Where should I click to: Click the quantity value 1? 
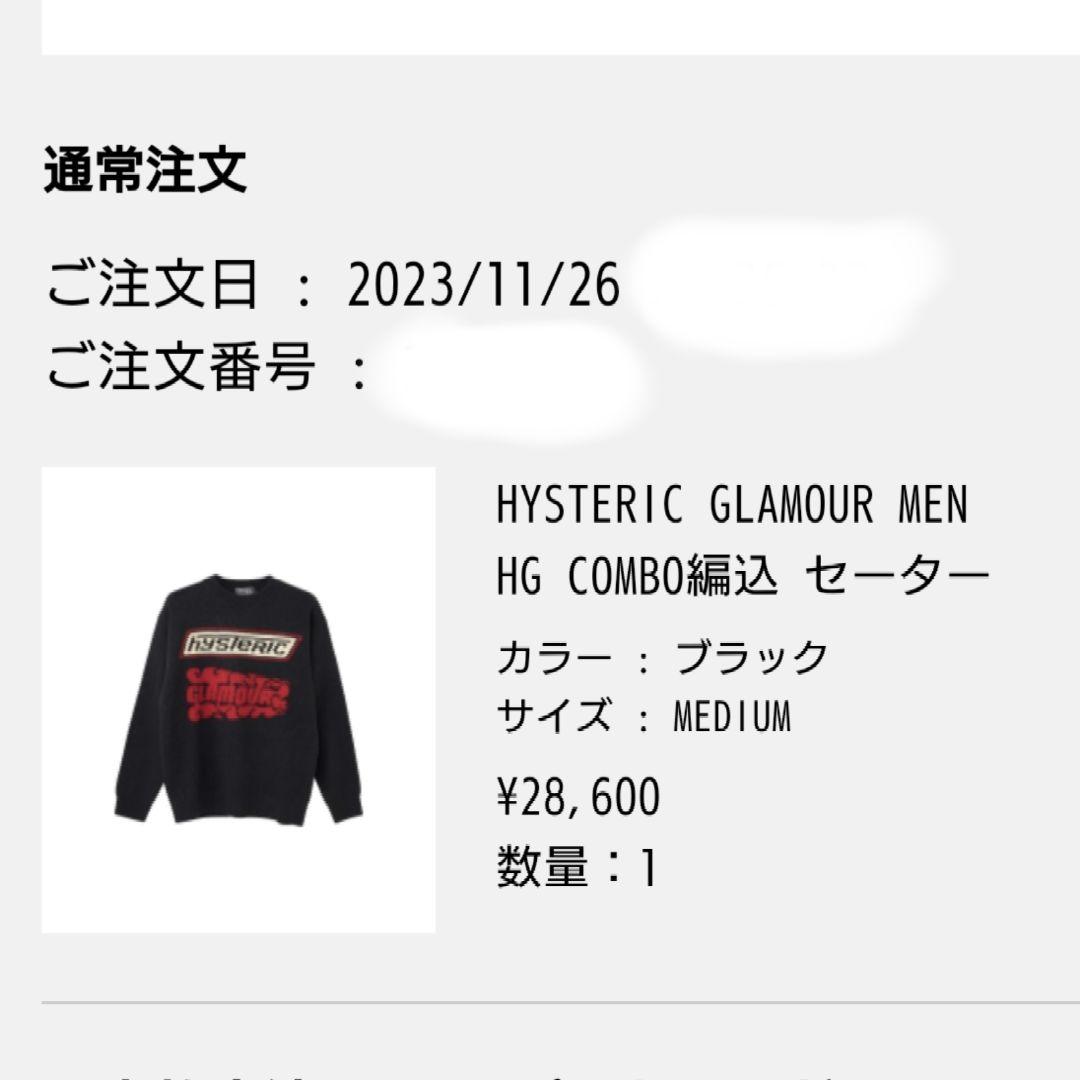point(648,867)
